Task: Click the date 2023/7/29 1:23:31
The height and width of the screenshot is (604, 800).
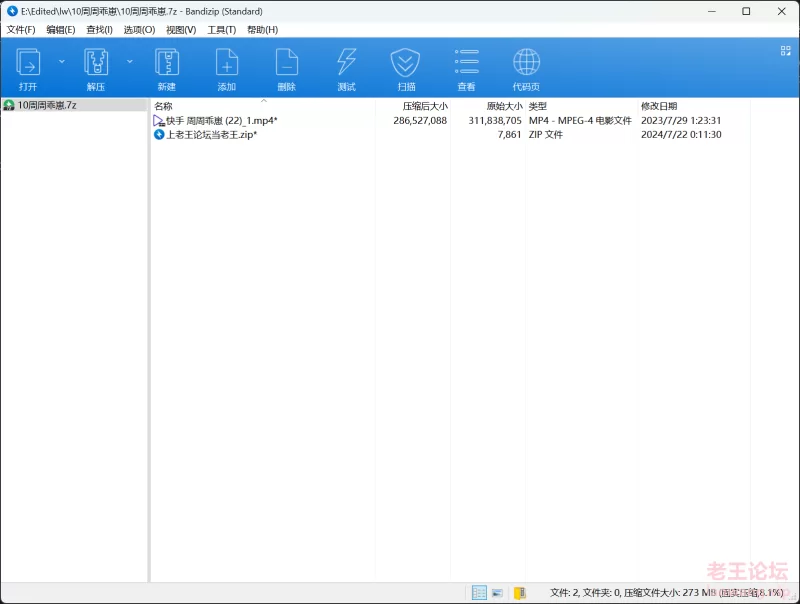Action: pyautogui.click(x=681, y=121)
